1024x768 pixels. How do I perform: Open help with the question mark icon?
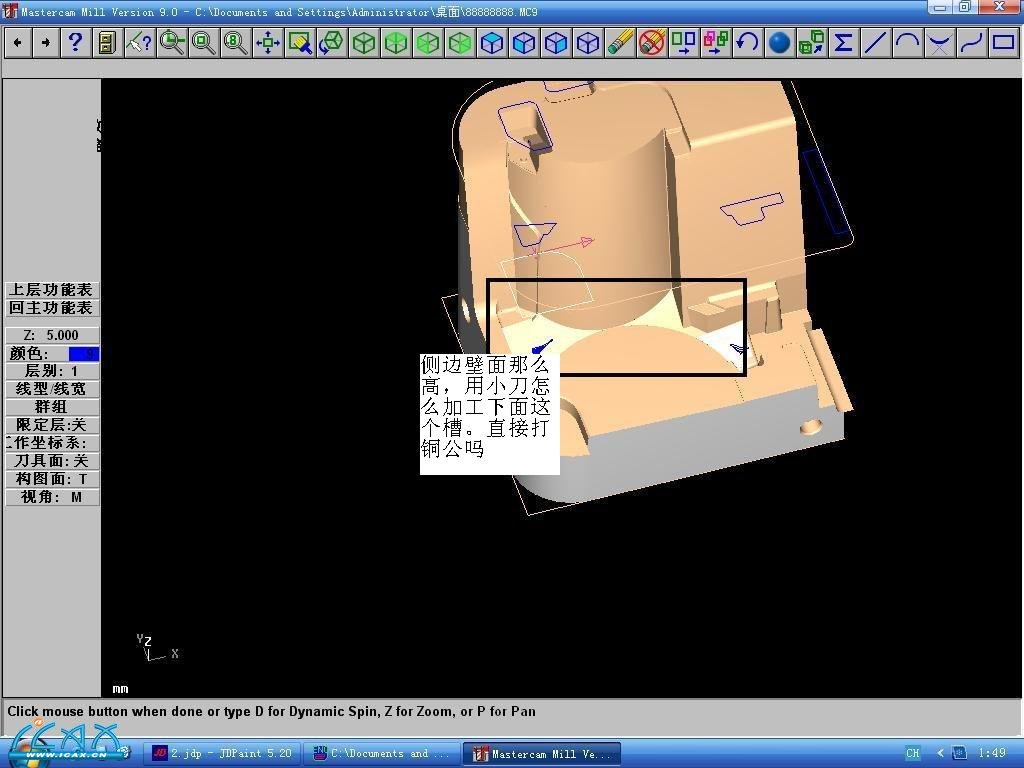click(75, 43)
